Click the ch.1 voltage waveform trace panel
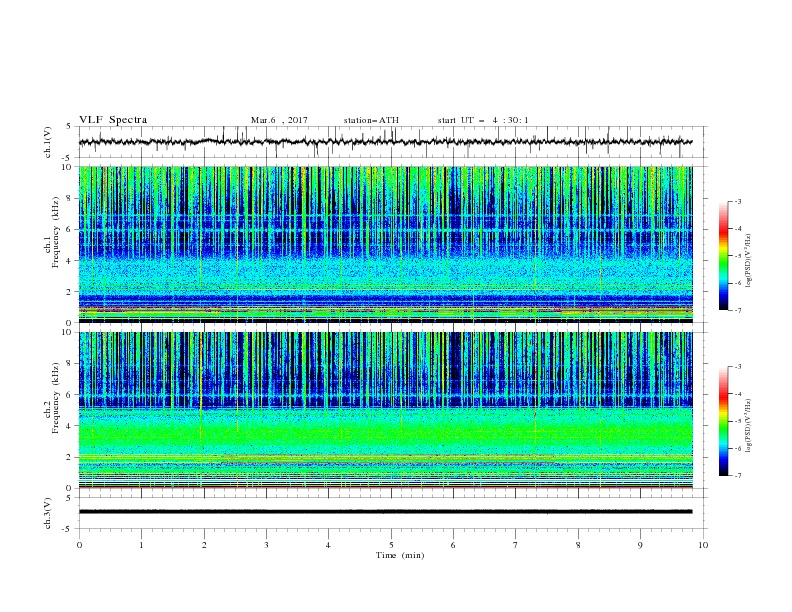The height and width of the screenshot is (612, 792). click(x=393, y=142)
